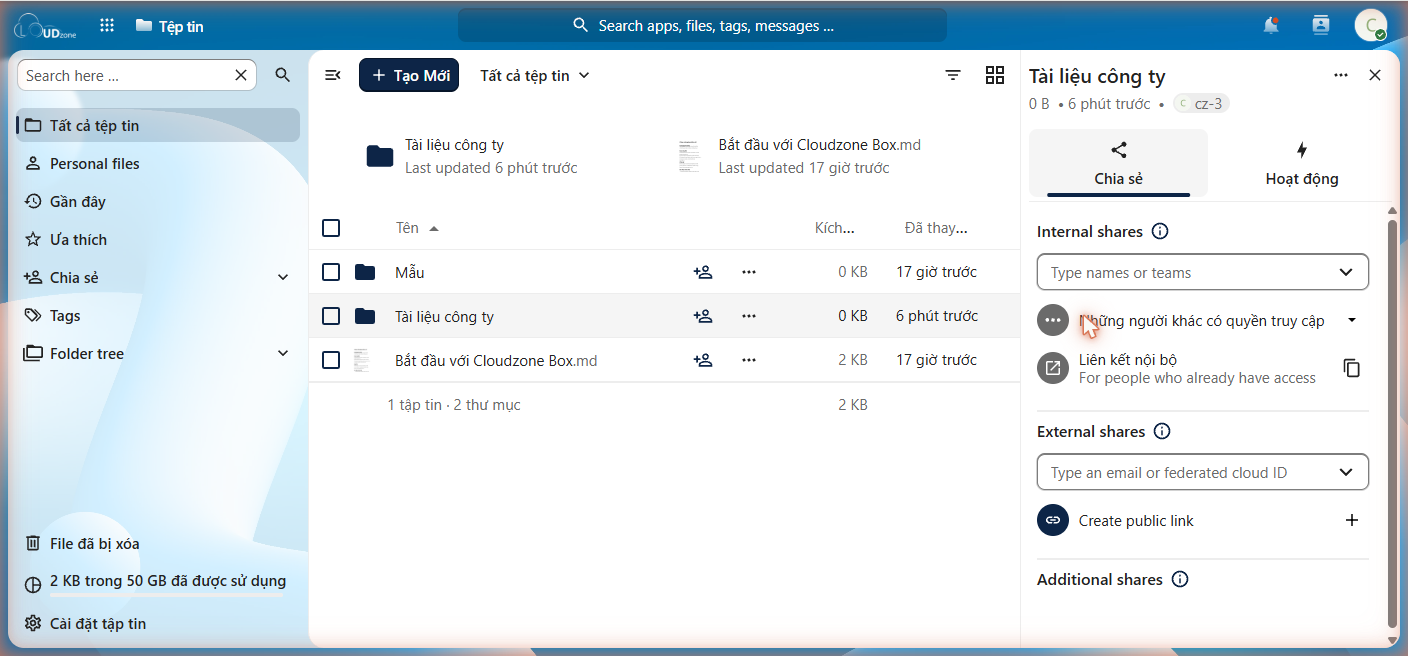Open notifications bell icon

pyautogui.click(x=1271, y=26)
